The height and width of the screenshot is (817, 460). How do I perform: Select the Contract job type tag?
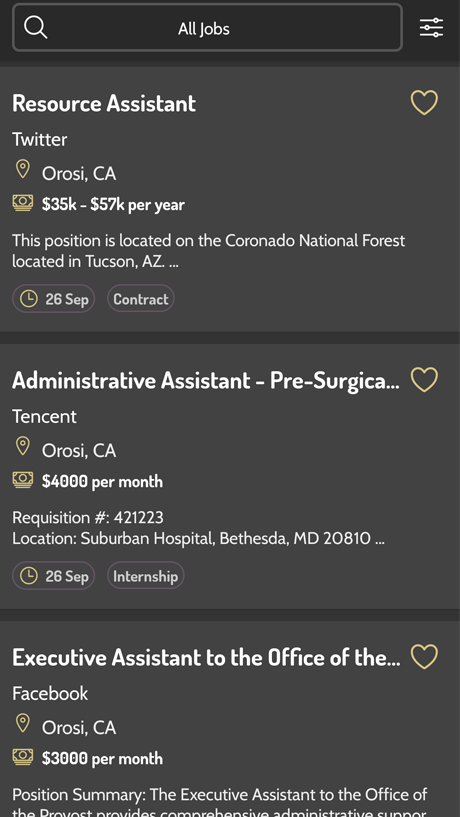141,299
